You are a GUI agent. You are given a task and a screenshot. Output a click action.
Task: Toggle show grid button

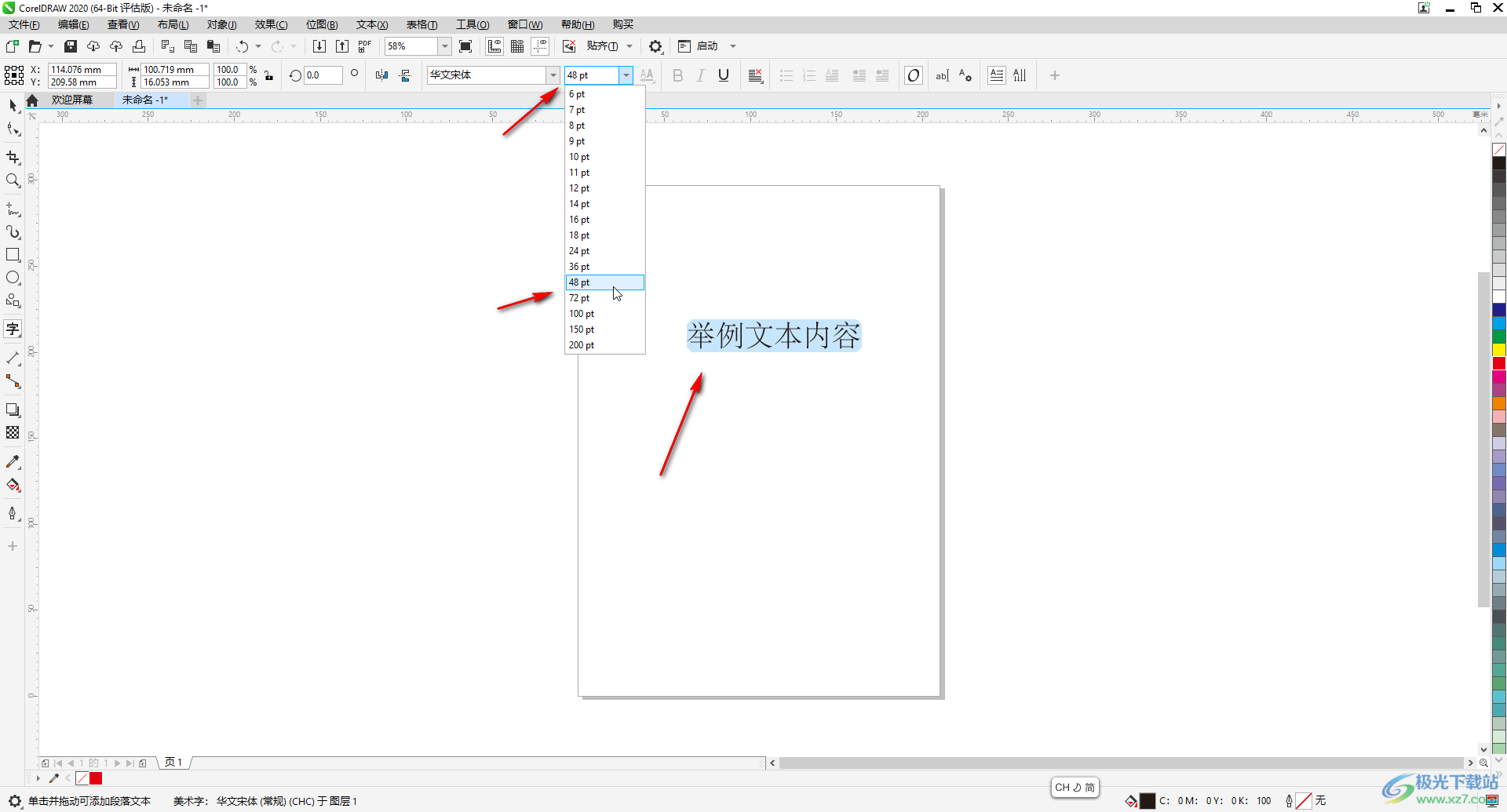click(x=517, y=46)
